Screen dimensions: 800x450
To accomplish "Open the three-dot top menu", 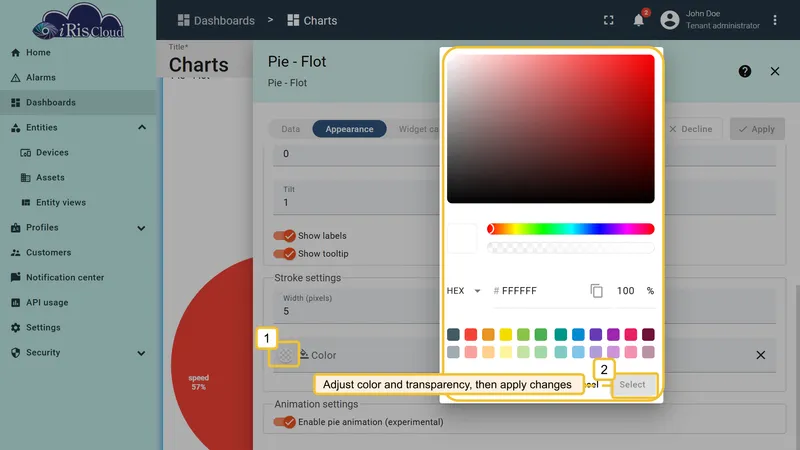I will pos(774,20).
